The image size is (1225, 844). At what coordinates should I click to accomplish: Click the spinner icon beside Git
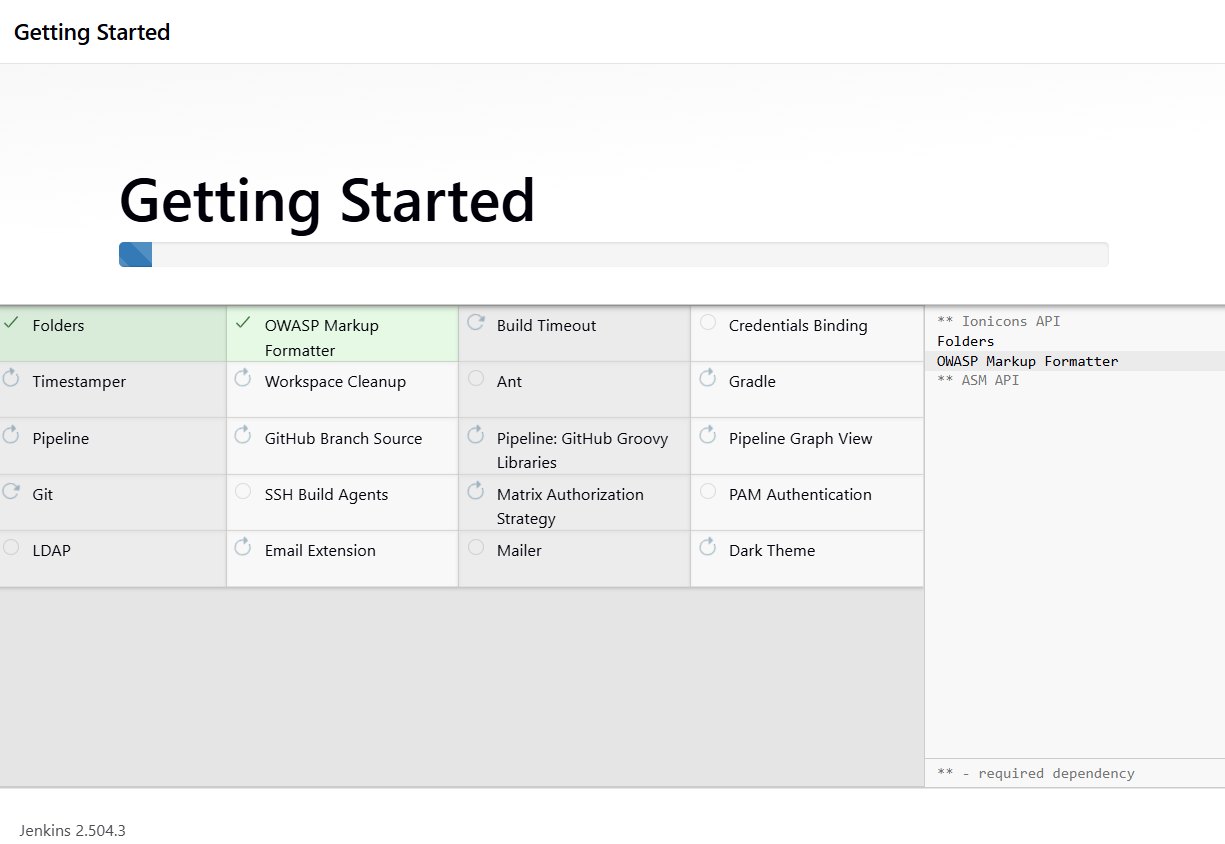pos(11,492)
